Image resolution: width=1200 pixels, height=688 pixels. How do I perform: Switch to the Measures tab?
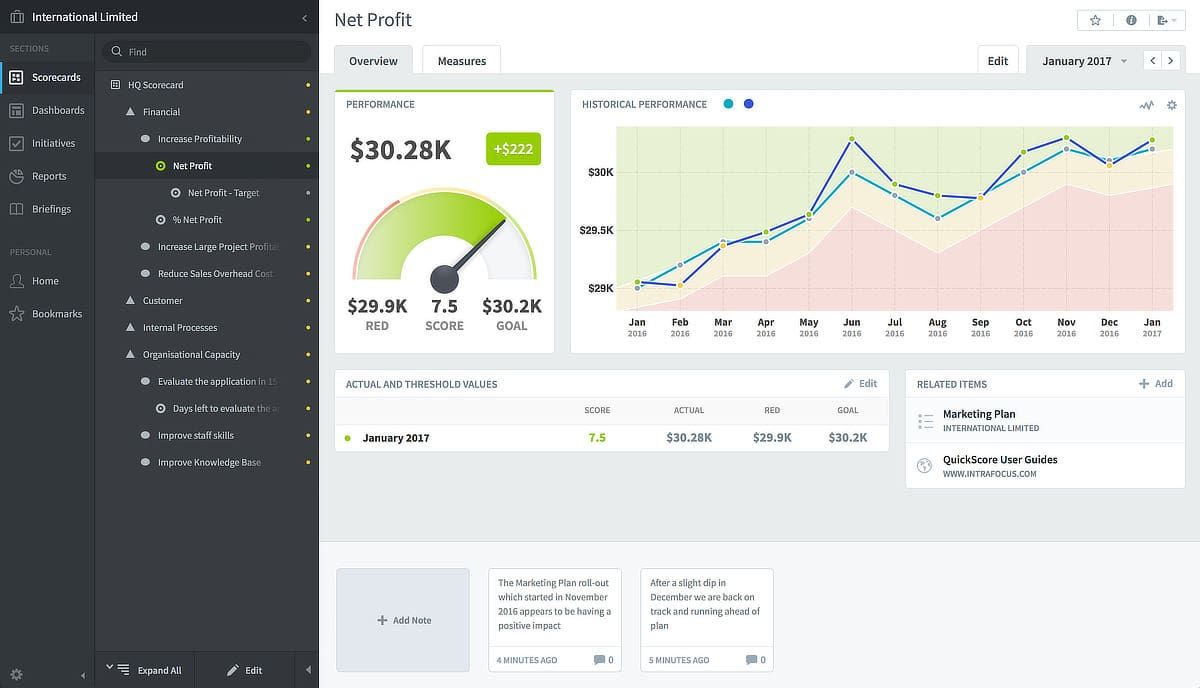click(x=461, y=61)
